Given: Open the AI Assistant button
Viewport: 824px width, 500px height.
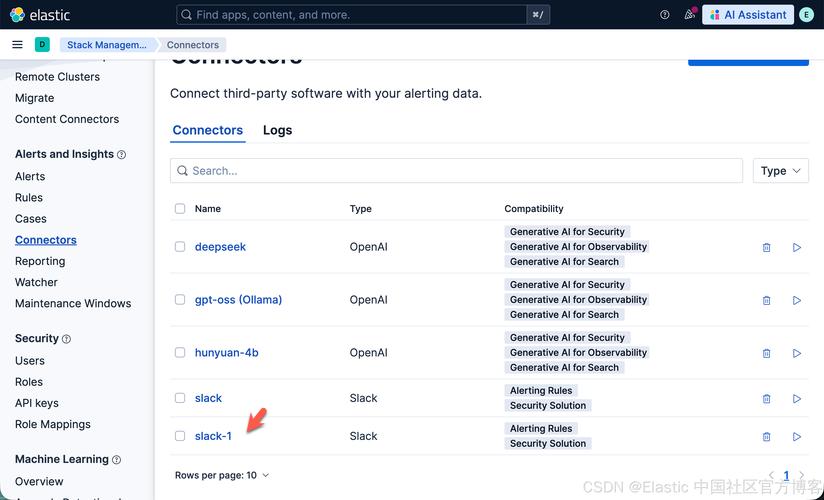Looking at the screenshot, I should (x=748, y=15).
